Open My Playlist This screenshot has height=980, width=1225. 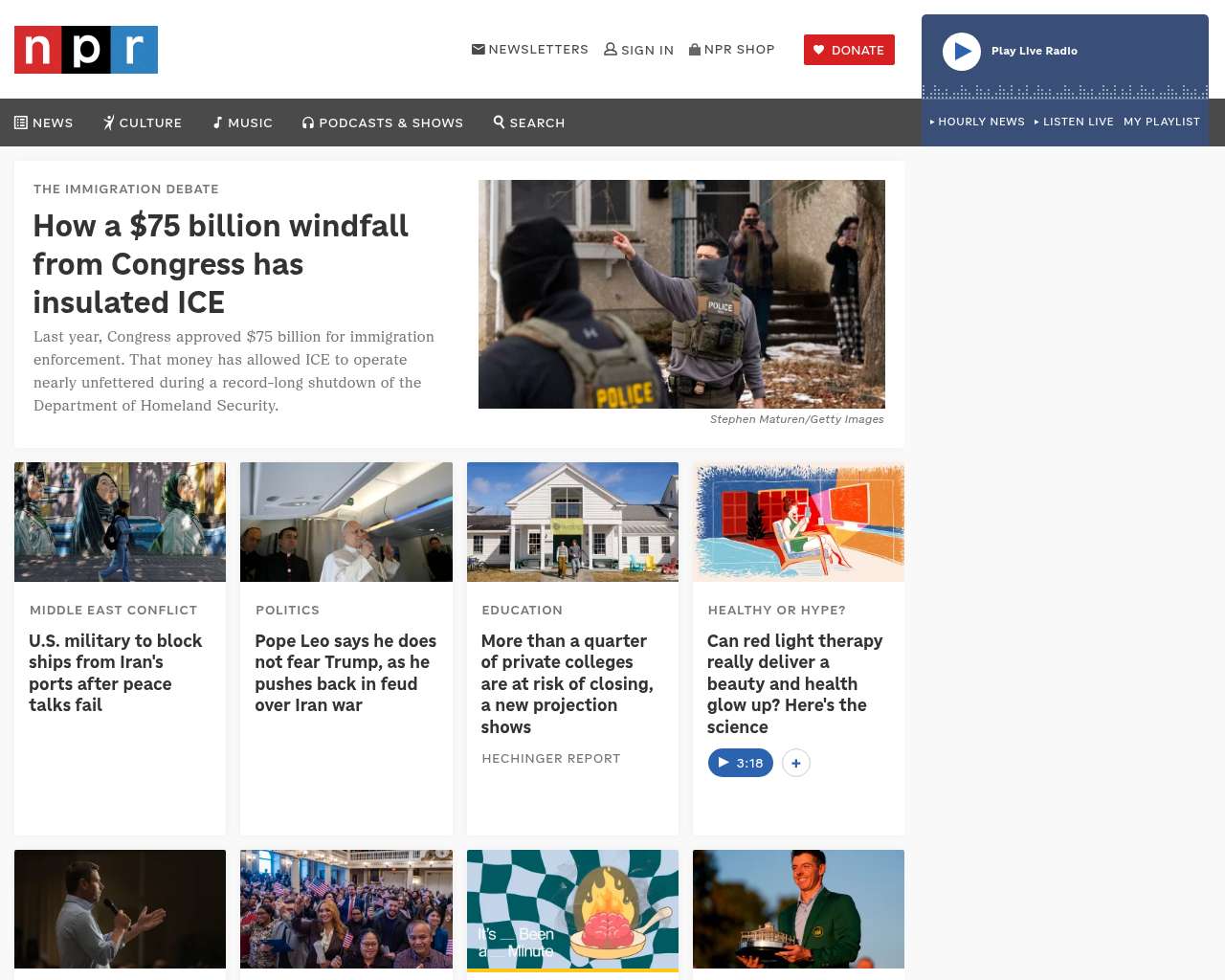pos(1161,122)
